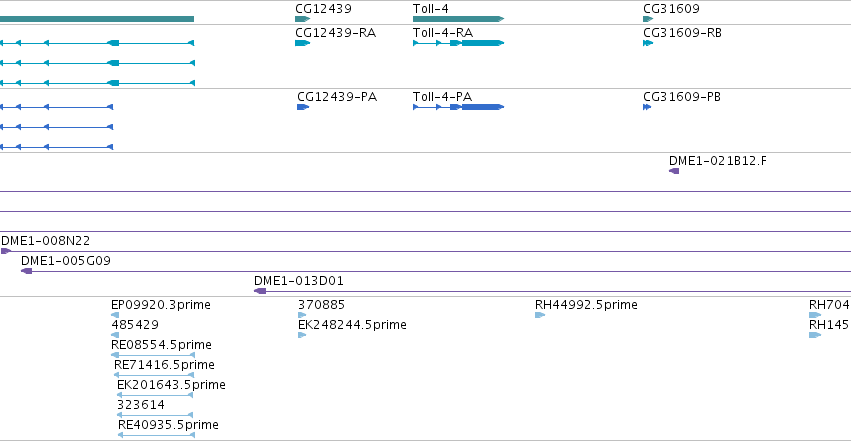
Task: Select the DME1-013D01 clone arrow
Action: pyautogui.click(x=260, y=291)
